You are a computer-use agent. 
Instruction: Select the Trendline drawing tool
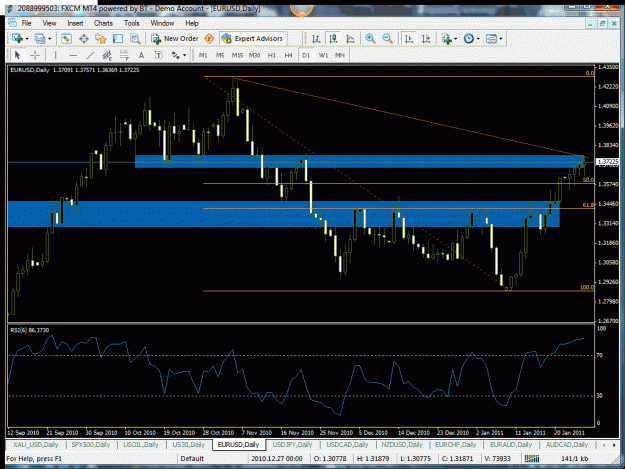(90, 55)
